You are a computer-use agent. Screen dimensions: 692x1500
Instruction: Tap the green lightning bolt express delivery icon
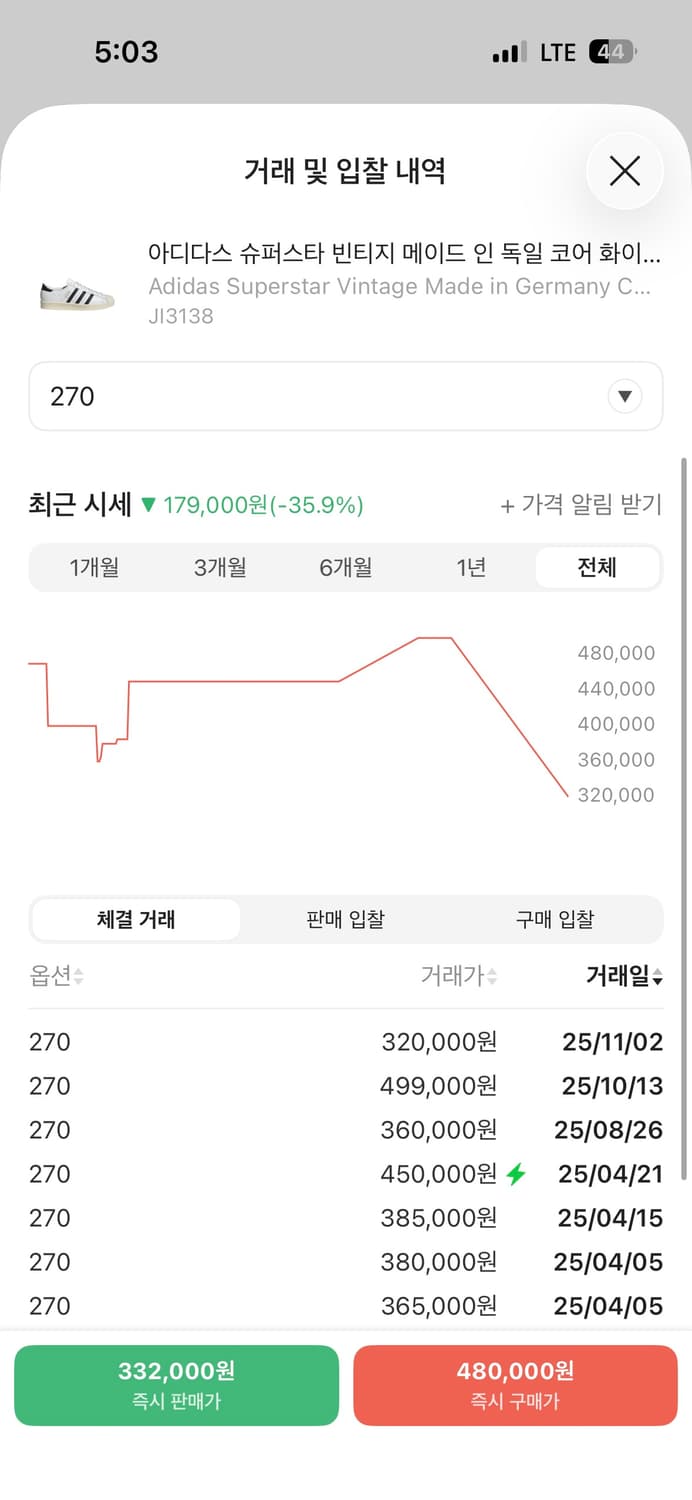pos(516,1174)
